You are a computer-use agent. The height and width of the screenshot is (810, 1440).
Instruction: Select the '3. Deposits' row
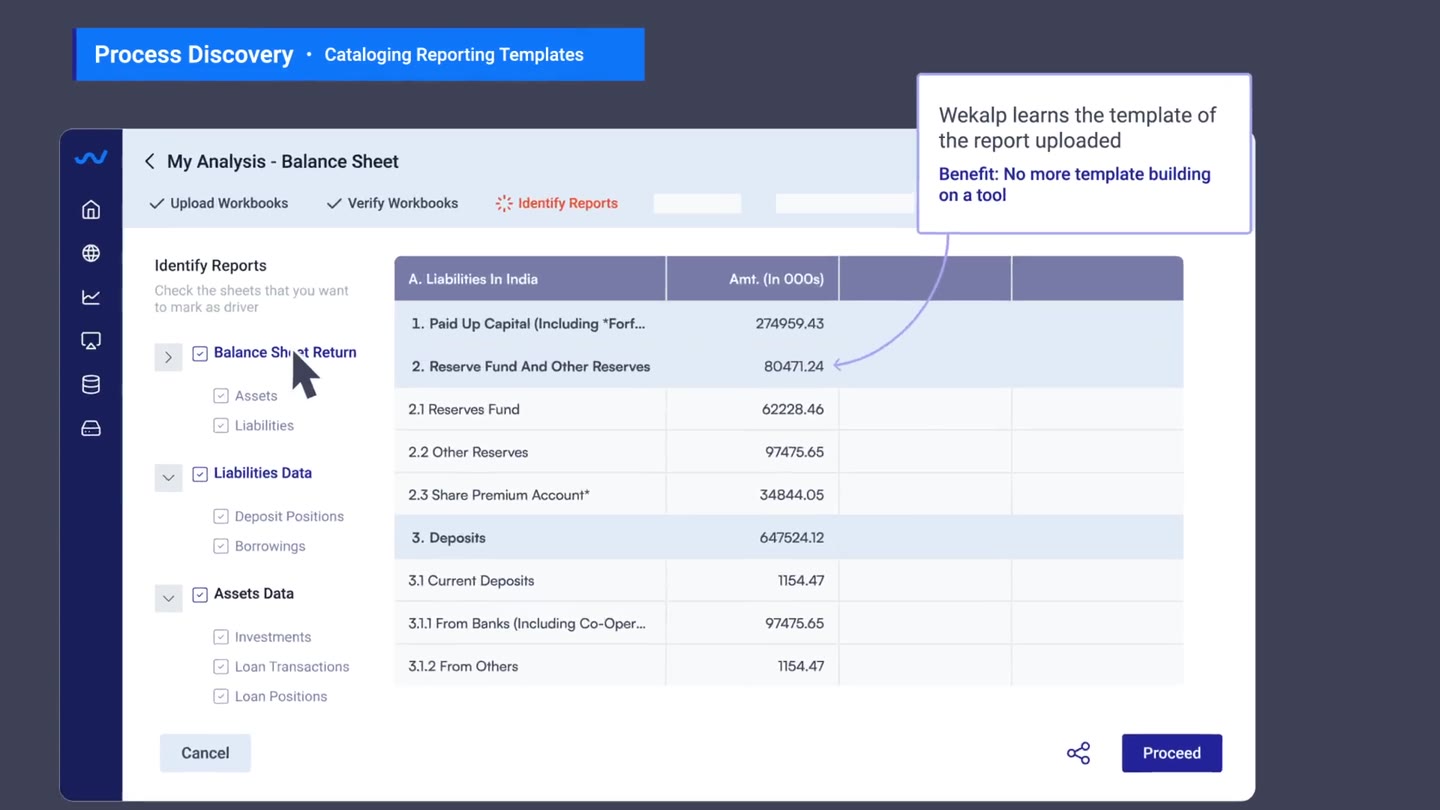[789, 538]
